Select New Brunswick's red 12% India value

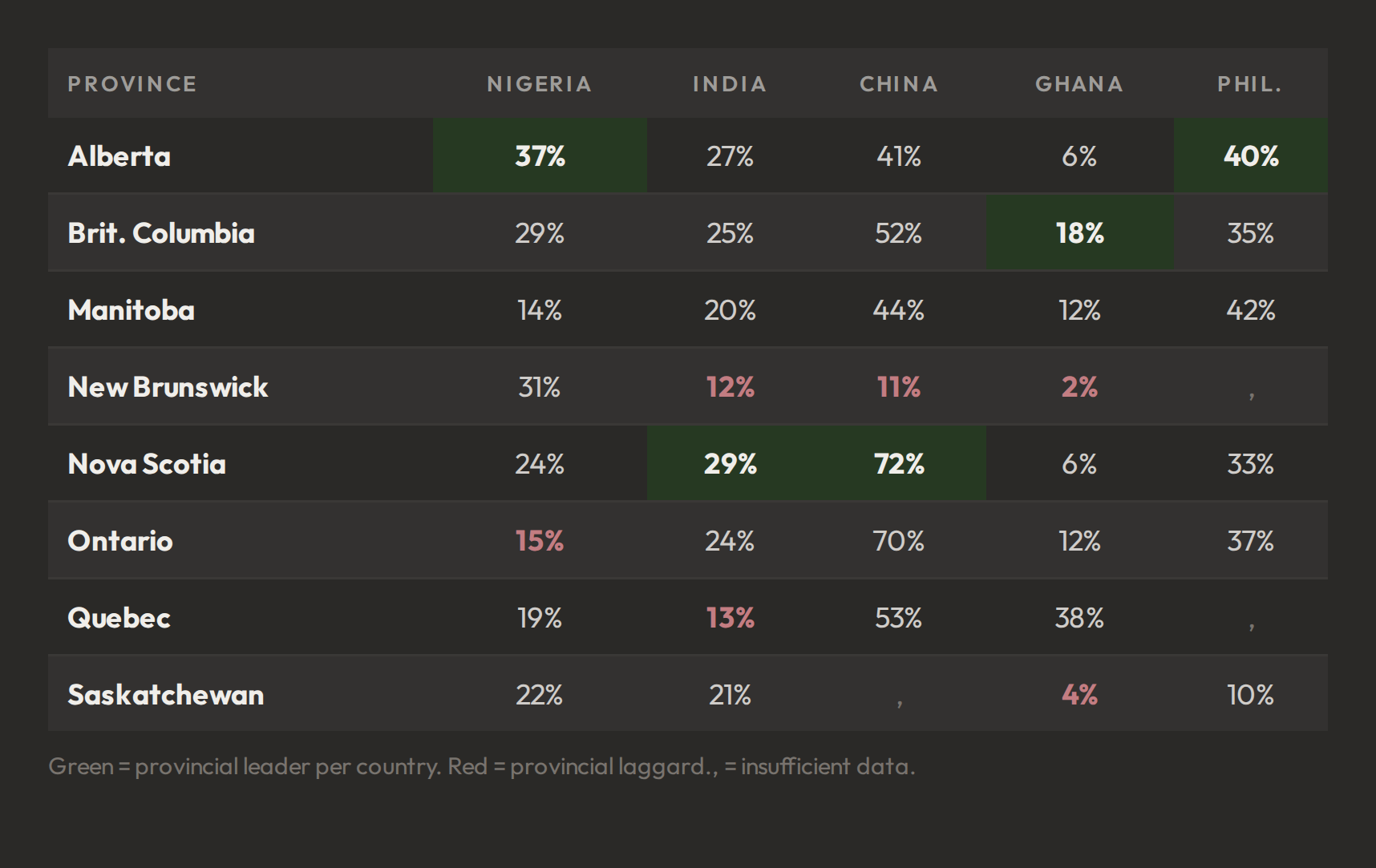730,387
